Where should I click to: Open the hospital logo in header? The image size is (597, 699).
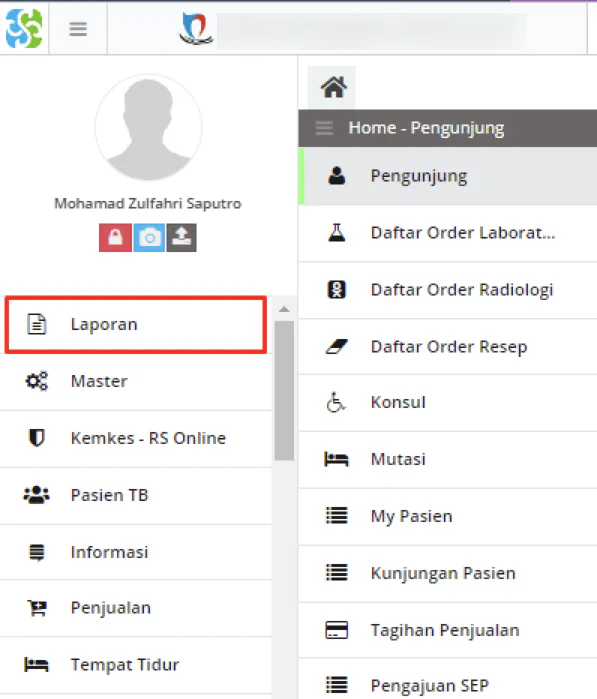pos(196,29)
